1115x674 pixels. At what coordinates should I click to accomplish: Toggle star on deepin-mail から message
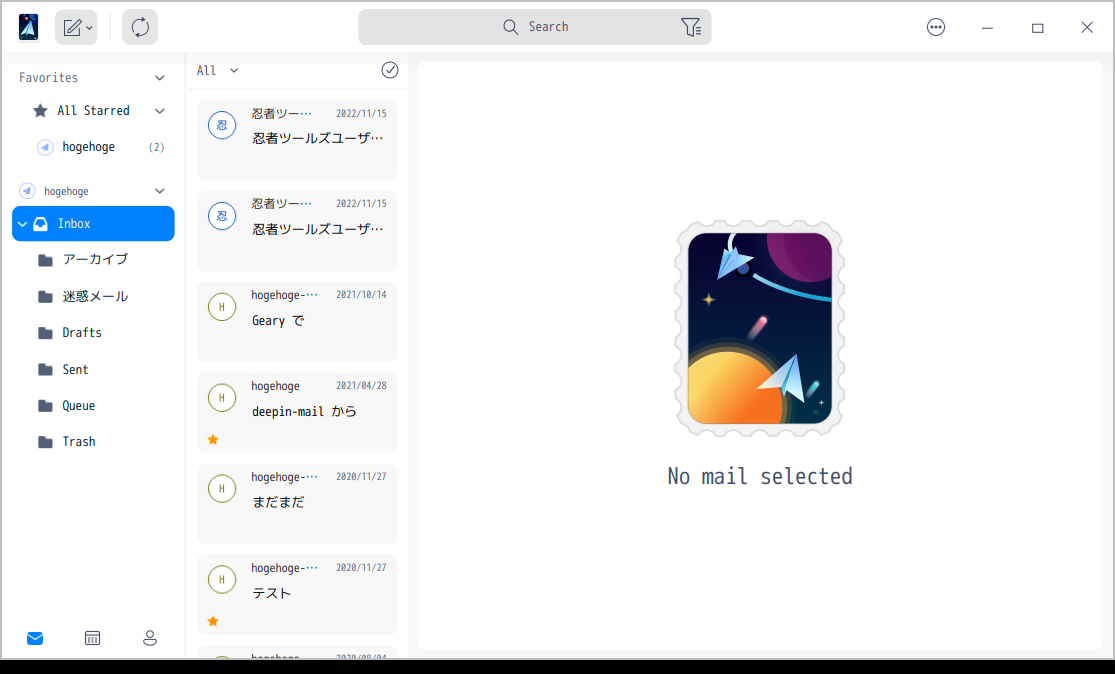click(x=213, y=439)
